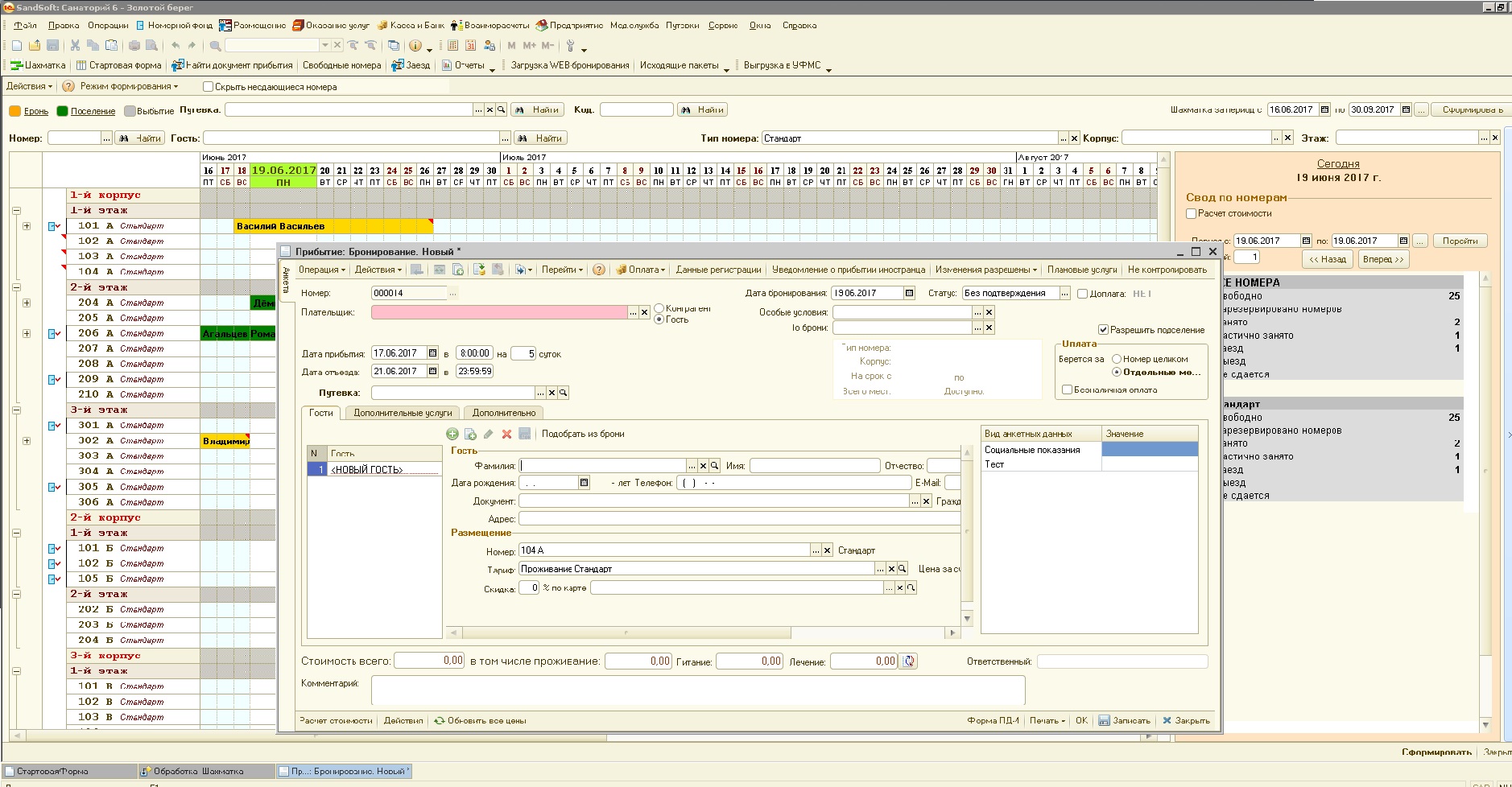Image resolution: width=1512 pixels, height=787 pixels.
Task: Check Расчет стоимости checkbox in right panel
Action: point(1192,214)
